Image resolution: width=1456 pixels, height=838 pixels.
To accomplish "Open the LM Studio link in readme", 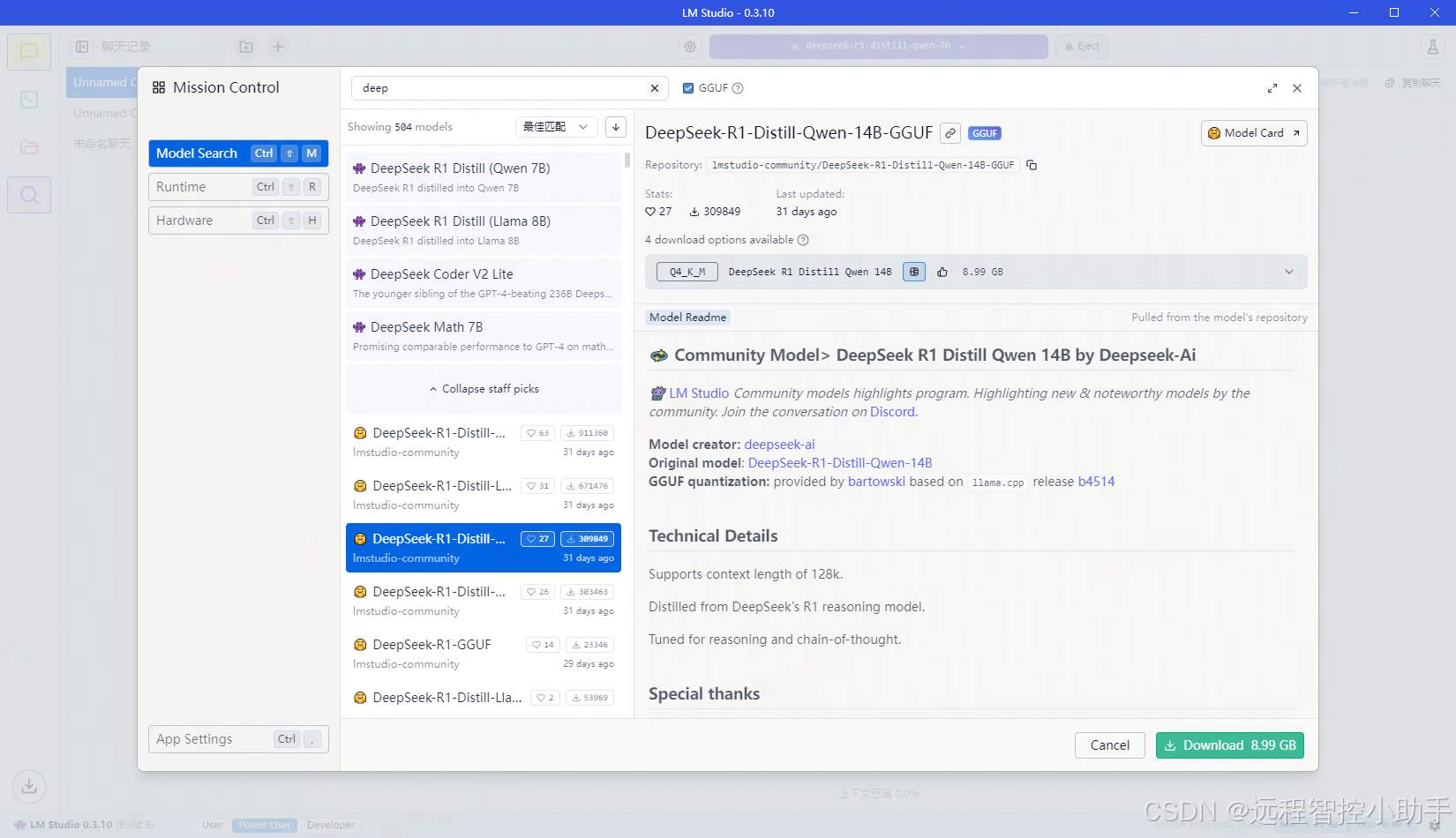I will (x=699, y=393).
